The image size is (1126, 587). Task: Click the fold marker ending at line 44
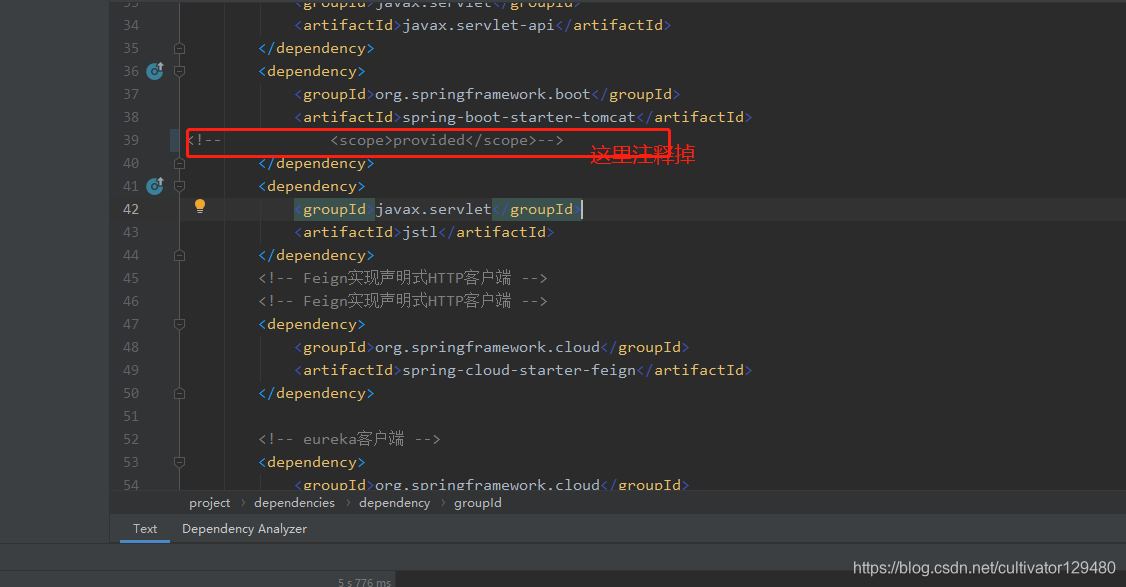tap(180, 254)
